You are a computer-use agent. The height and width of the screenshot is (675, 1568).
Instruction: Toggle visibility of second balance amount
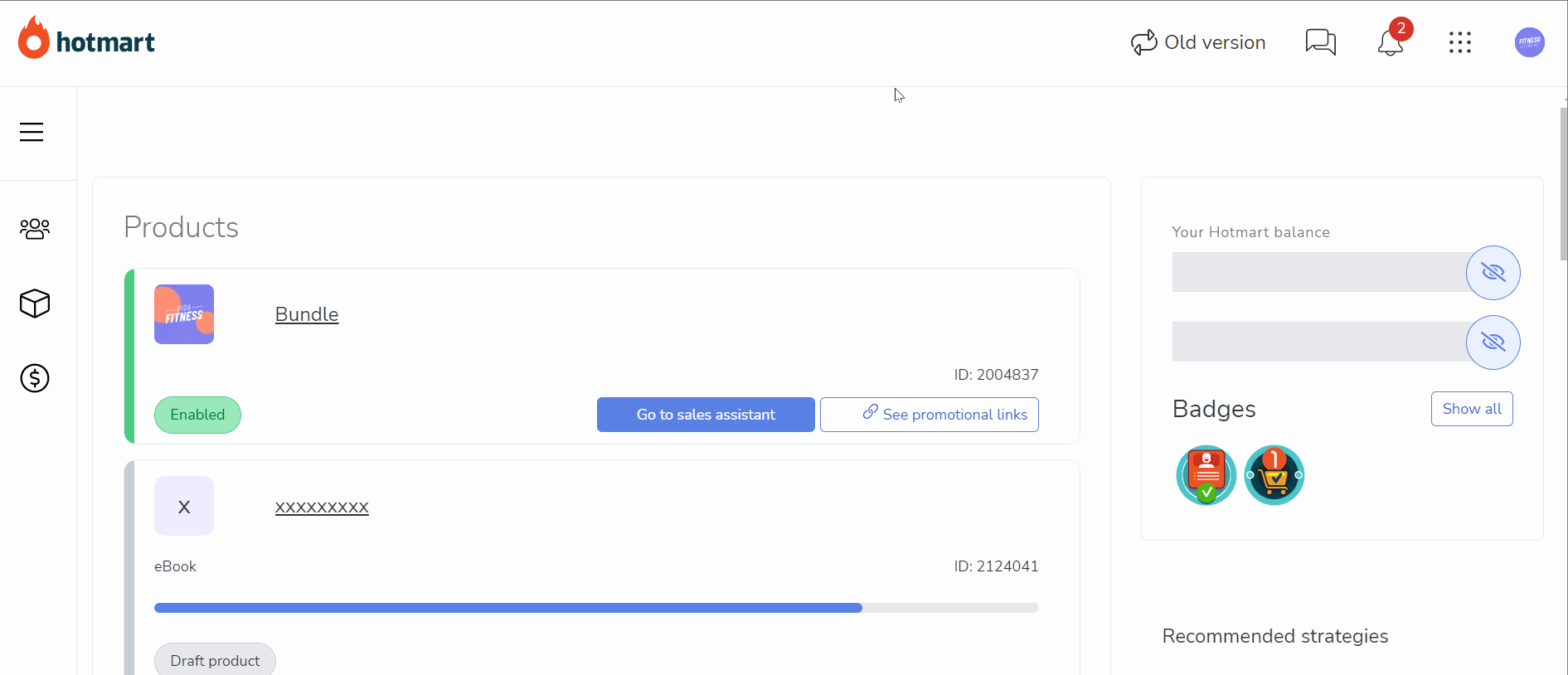(x=1493, y=342)
